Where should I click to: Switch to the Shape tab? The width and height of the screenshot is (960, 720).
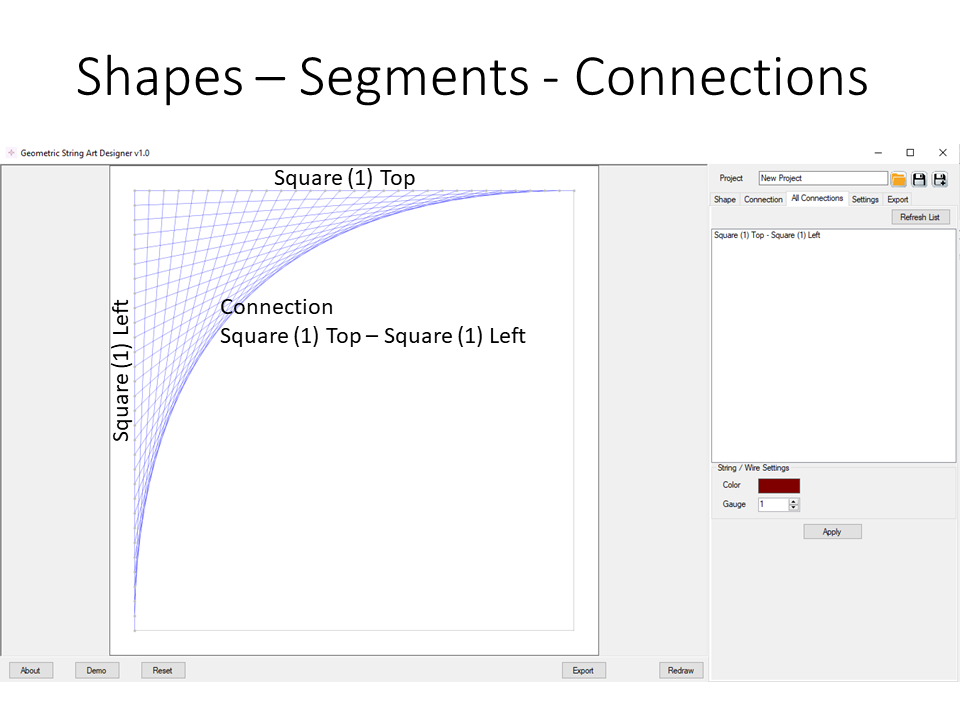(x=725, y=199)
